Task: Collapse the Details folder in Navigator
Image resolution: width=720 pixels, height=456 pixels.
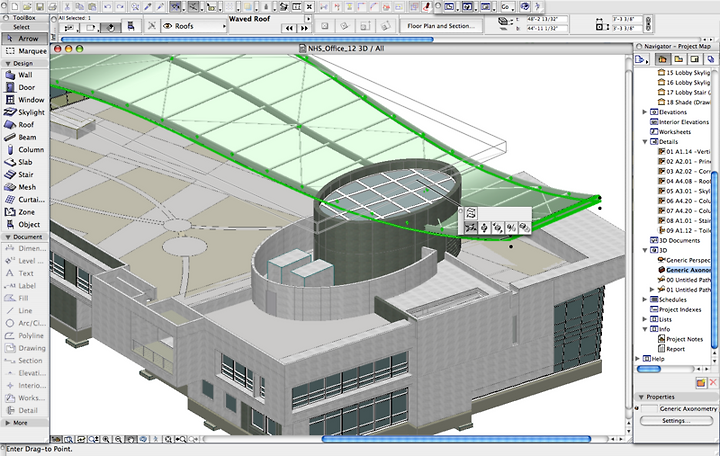Action: pos(645,142)
